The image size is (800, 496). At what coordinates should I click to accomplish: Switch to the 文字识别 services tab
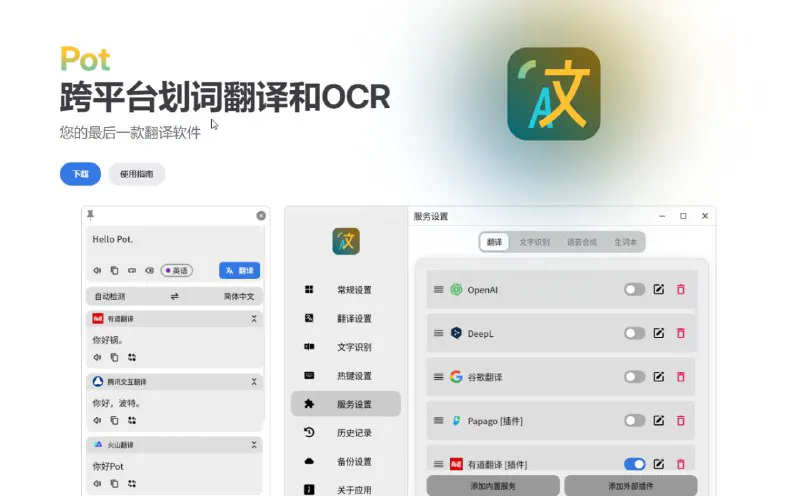pyautogui.click(x=534, y=242)
